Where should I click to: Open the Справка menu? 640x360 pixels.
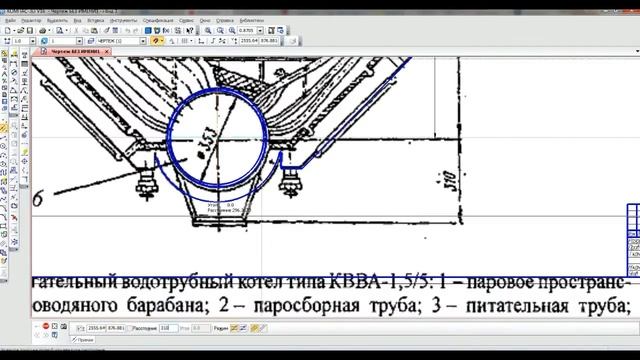click(225, 20)
